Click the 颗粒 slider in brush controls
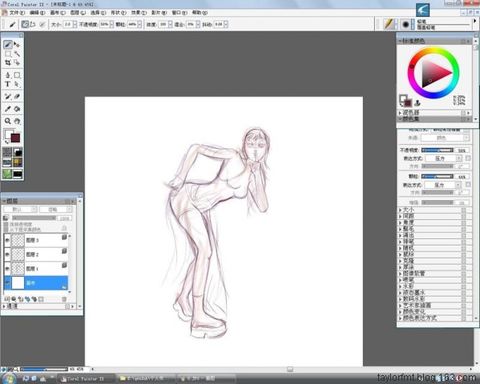 pos(437,176)
